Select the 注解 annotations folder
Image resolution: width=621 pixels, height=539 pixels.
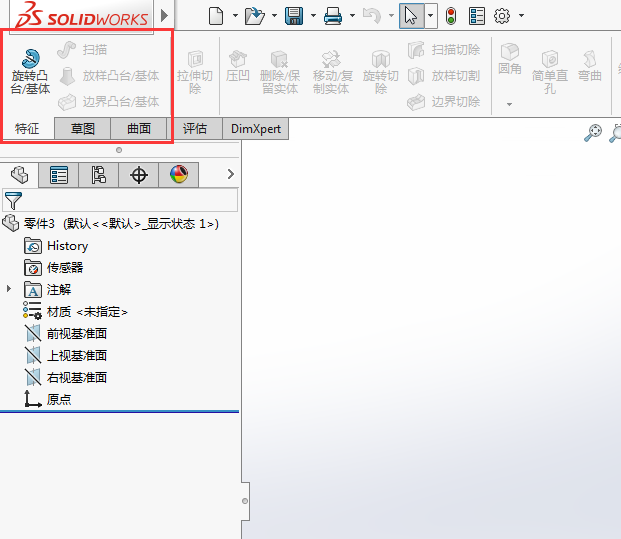click(48, 289)
